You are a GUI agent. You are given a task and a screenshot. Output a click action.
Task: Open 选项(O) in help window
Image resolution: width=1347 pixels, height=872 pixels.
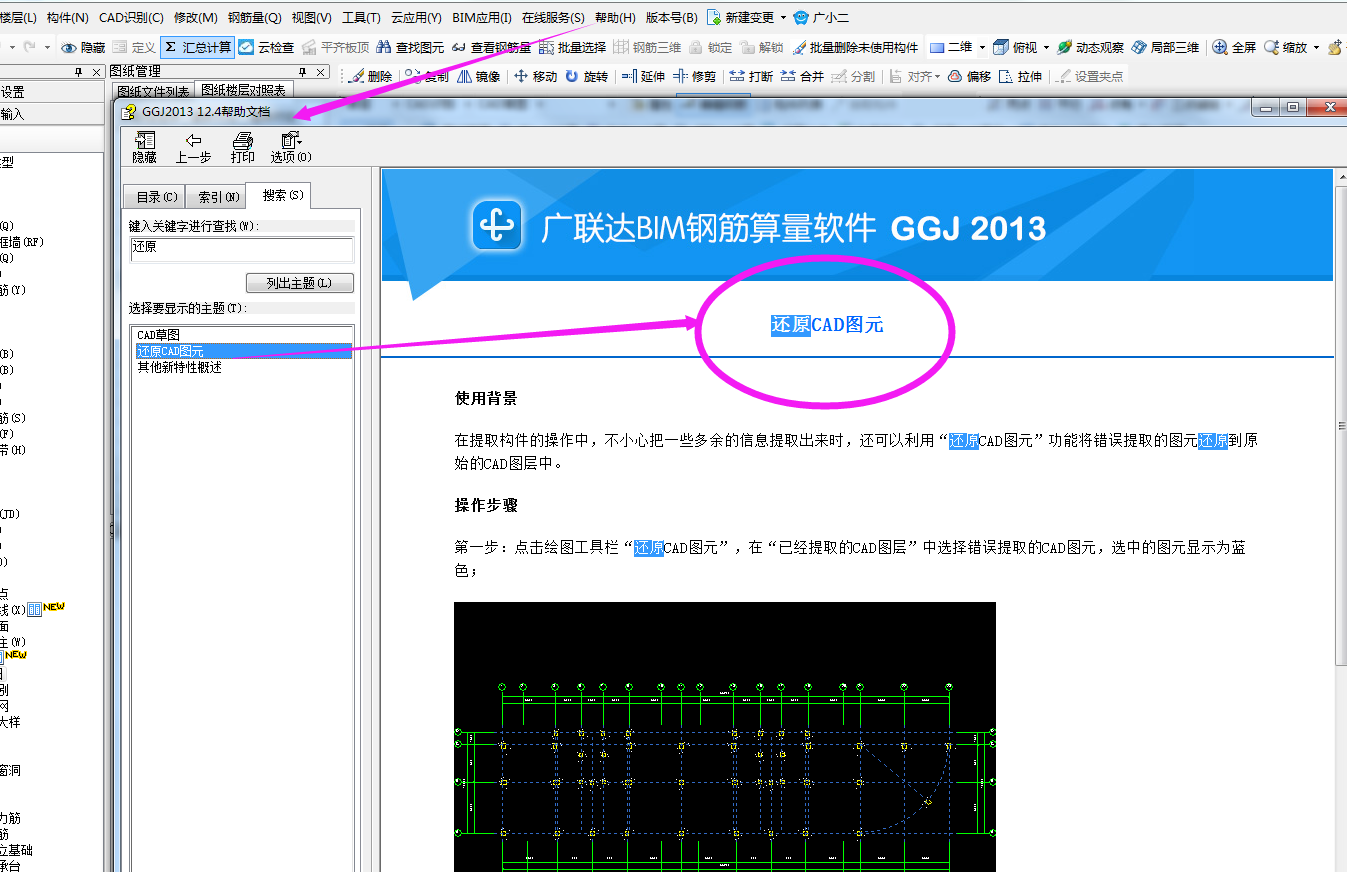point(291,148)
